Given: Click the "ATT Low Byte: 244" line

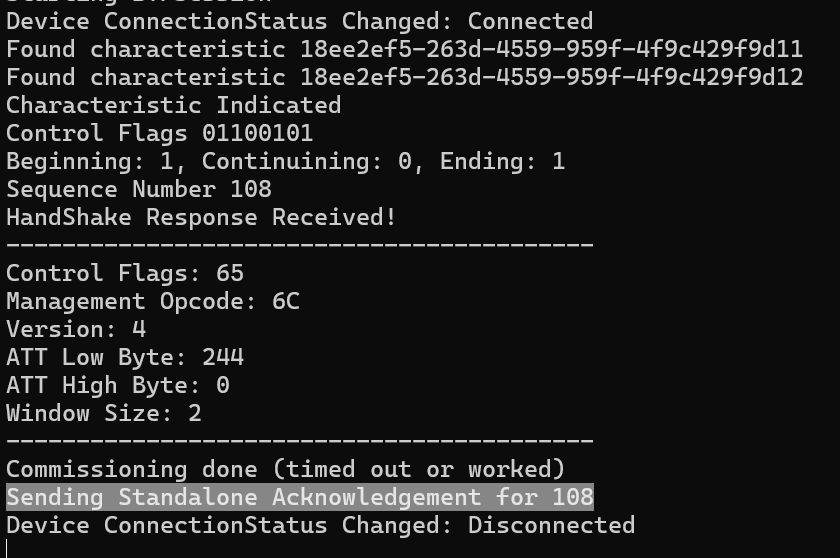Looking at the screenshot, I should coord(125,357).
